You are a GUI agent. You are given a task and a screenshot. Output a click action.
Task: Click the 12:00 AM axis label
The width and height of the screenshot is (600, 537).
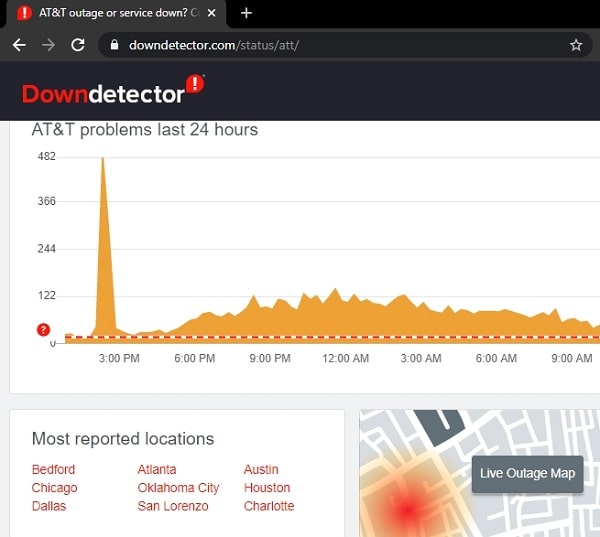(346, 358)
